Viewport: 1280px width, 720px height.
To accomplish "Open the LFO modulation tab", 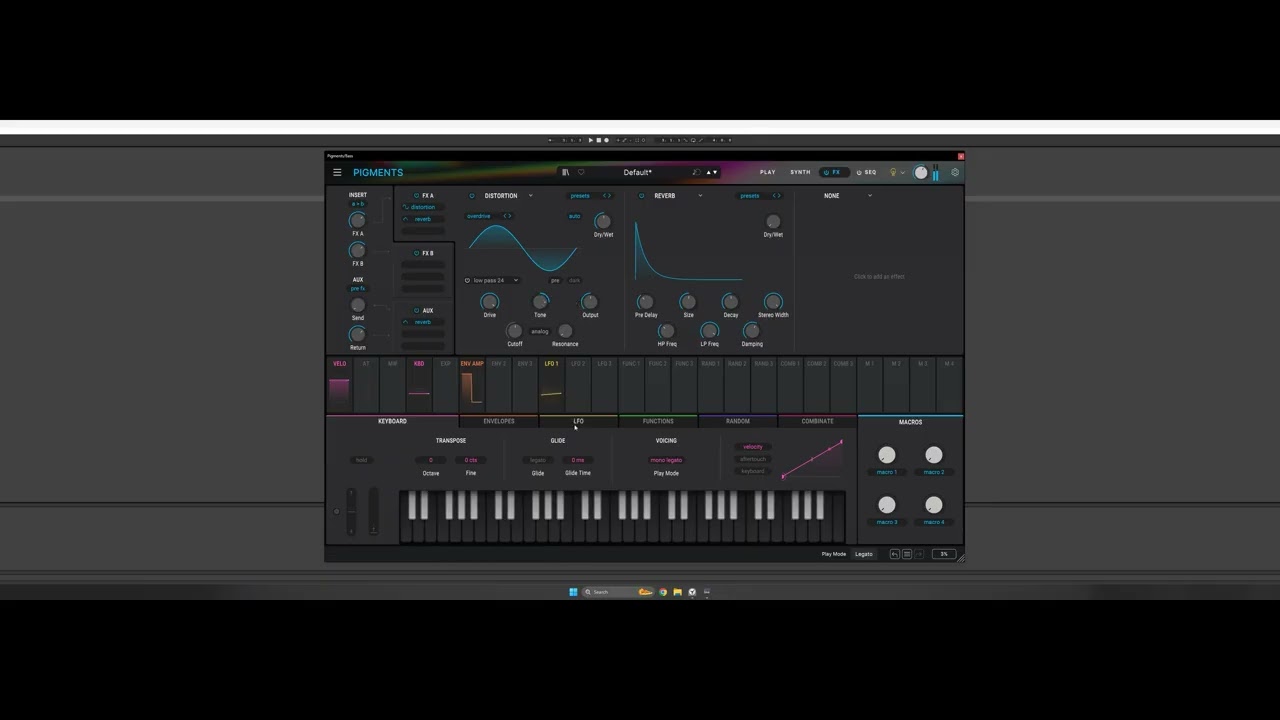I will tap(578, 421).
